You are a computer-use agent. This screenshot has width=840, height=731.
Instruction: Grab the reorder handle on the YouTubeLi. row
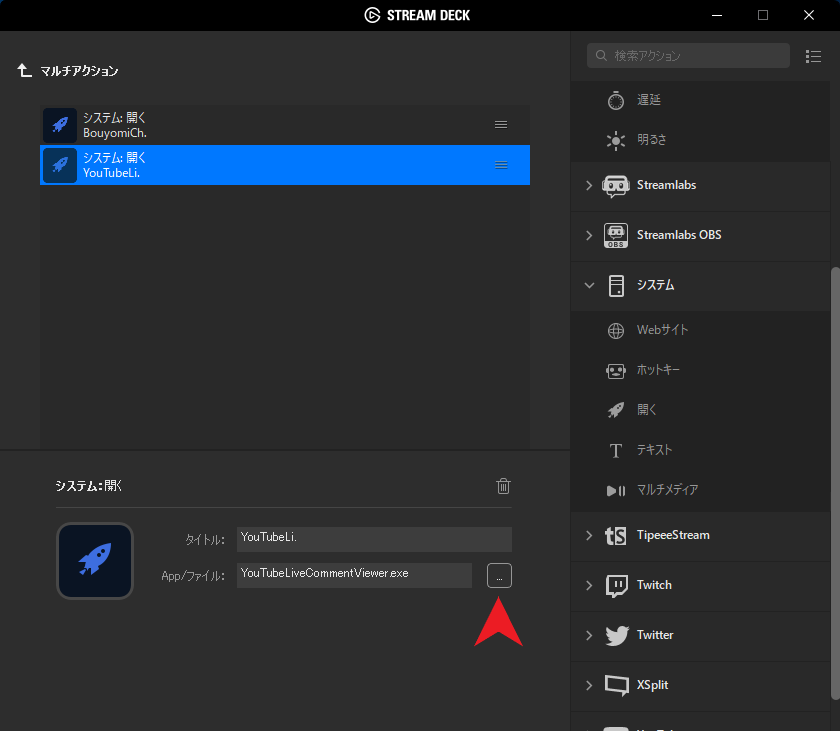(x=501, y=165)
